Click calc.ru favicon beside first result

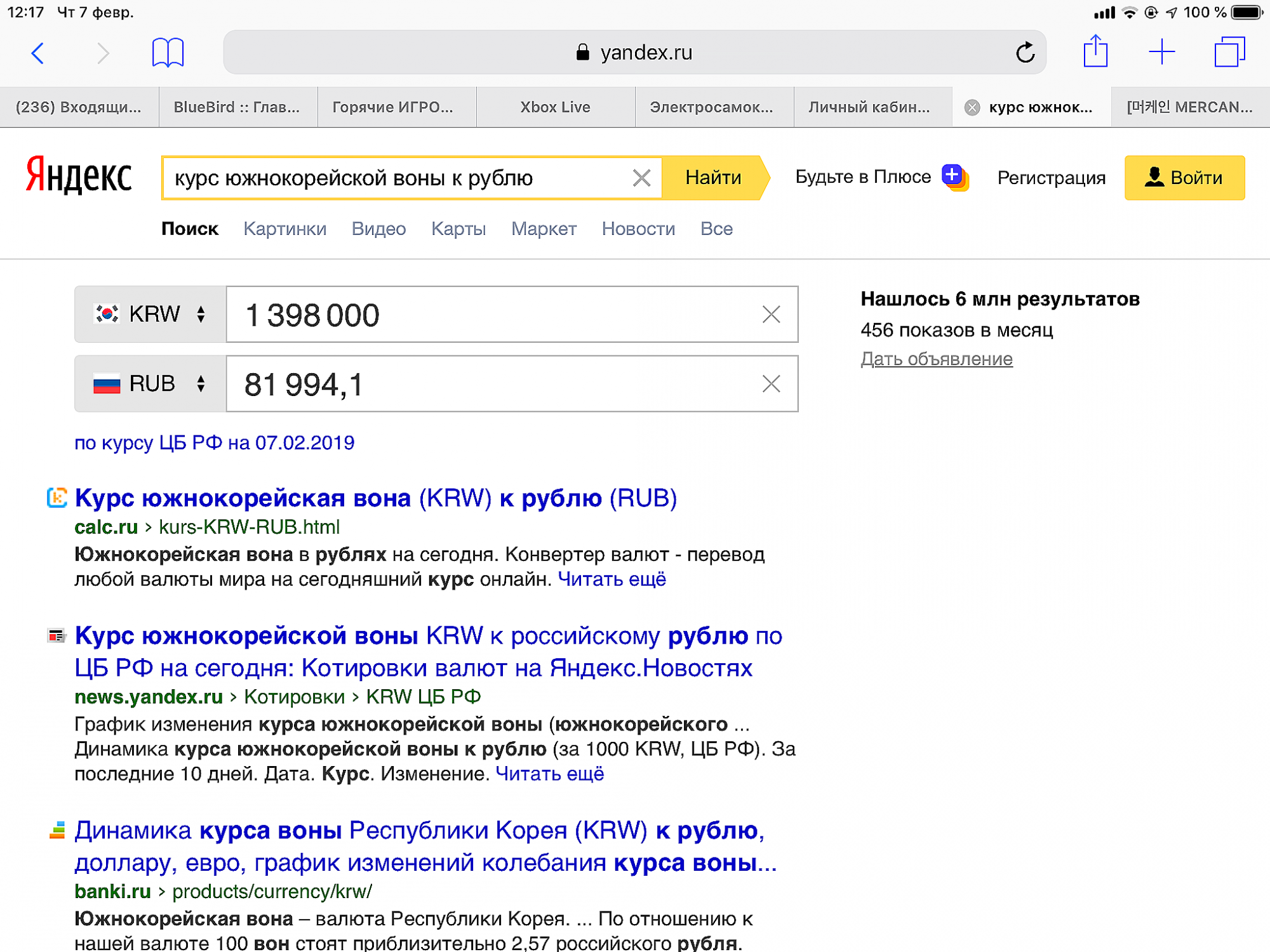(57, 498)
